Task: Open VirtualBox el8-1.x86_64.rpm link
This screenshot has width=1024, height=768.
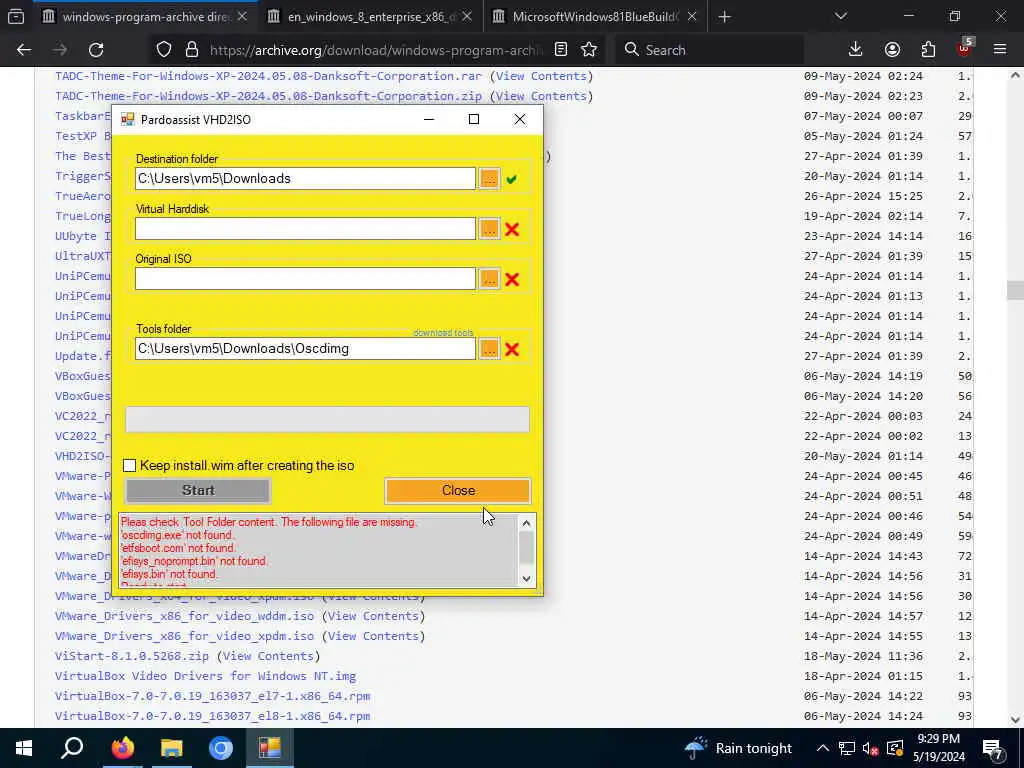Action: [212, 716]
